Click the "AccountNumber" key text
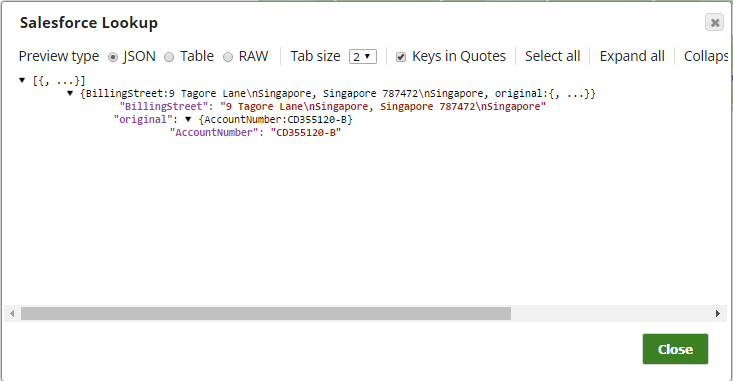The image size is (733, 381). [x=214, y=133]
